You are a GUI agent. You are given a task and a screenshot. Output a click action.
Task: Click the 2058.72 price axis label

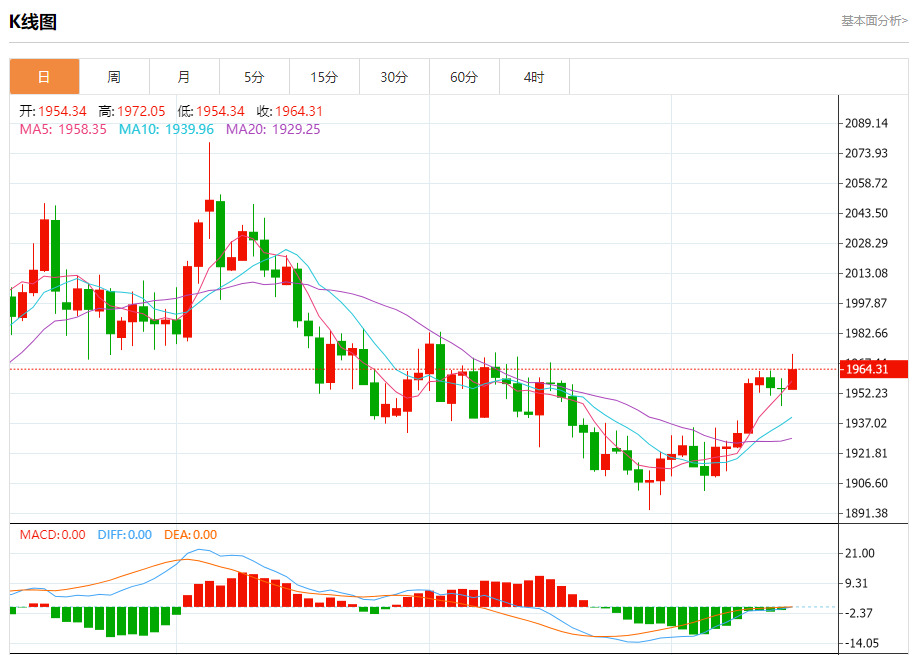pyautogui.click(x=866, y=183)
